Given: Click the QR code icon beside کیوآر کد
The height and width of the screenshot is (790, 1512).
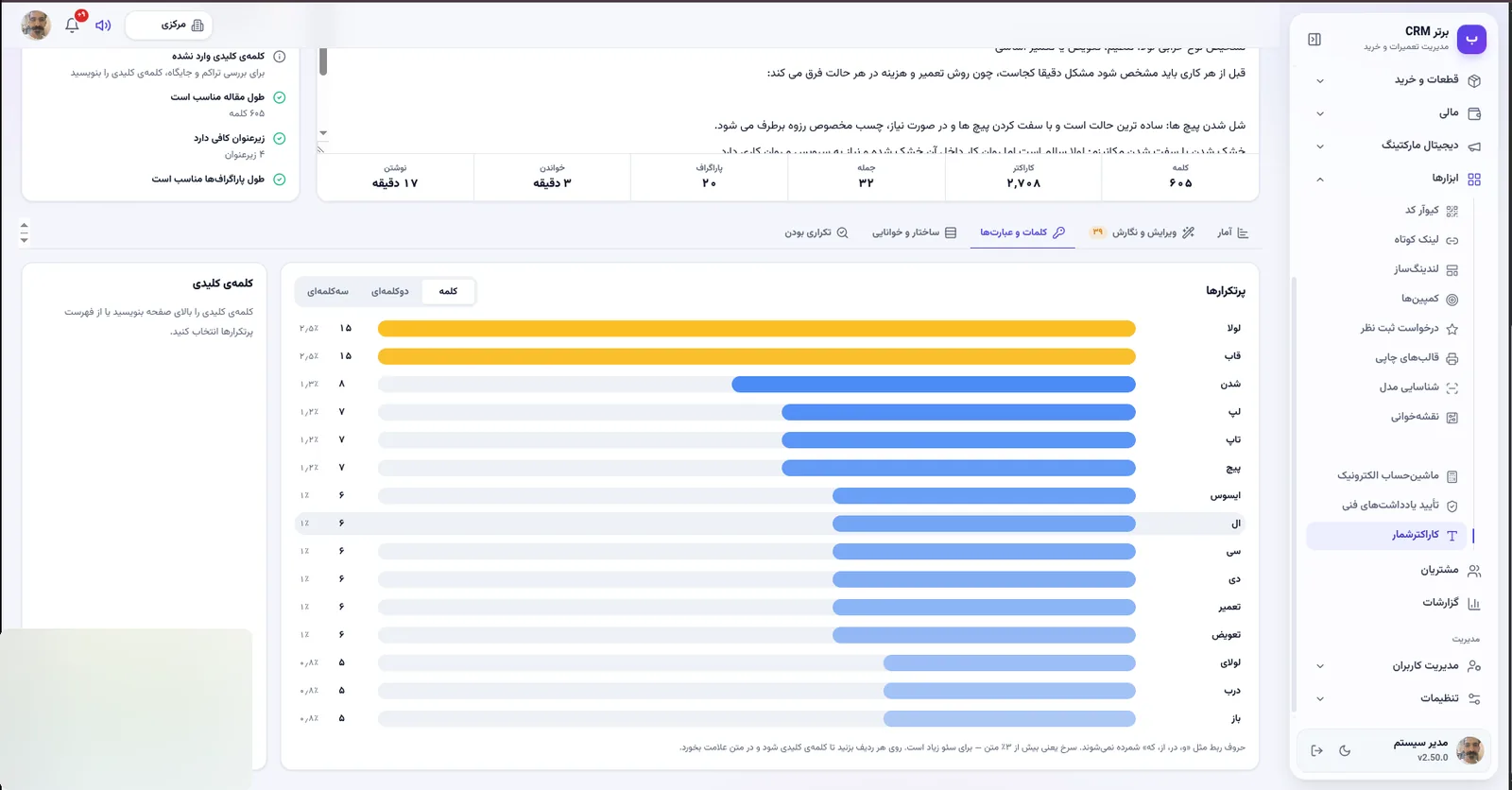Looking at the screenshot, I should (x=1452, y=211).
